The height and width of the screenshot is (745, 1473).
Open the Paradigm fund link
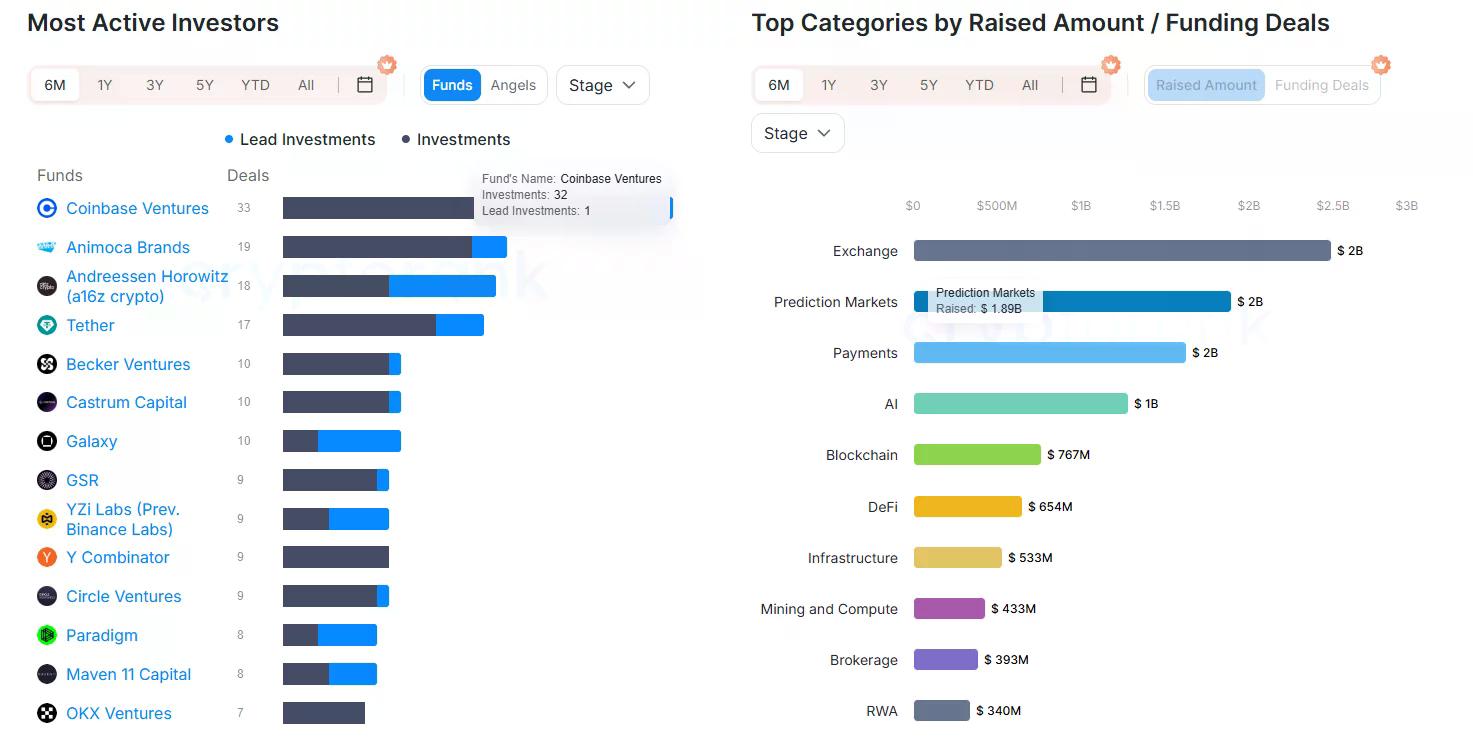[x=102, y=635]
